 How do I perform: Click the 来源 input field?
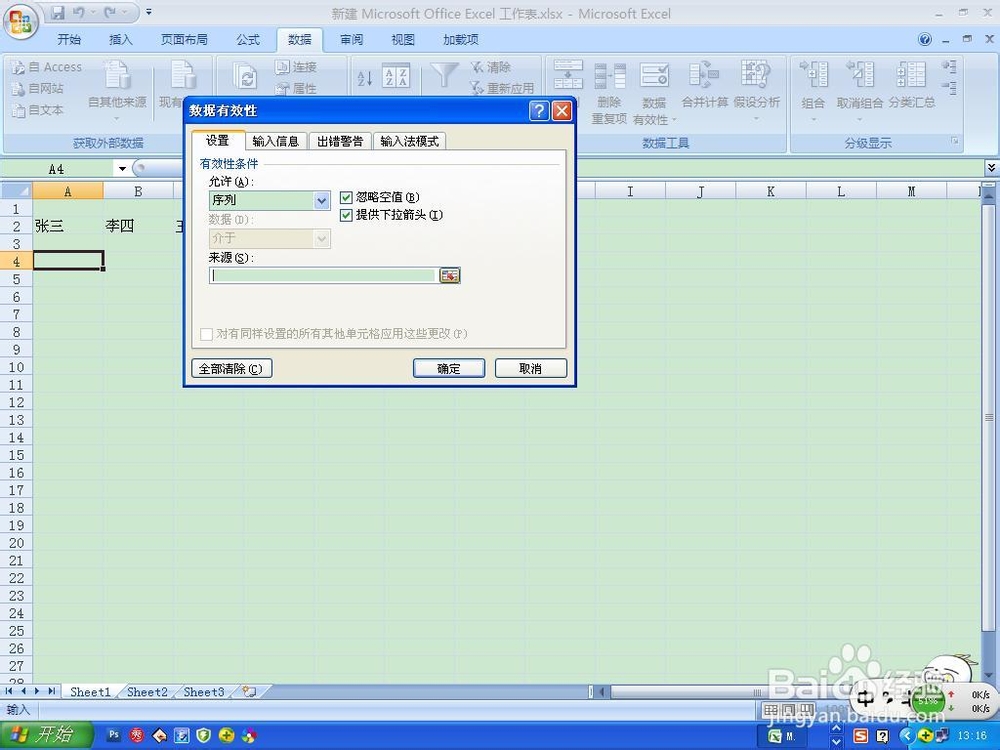pos(323,276)
